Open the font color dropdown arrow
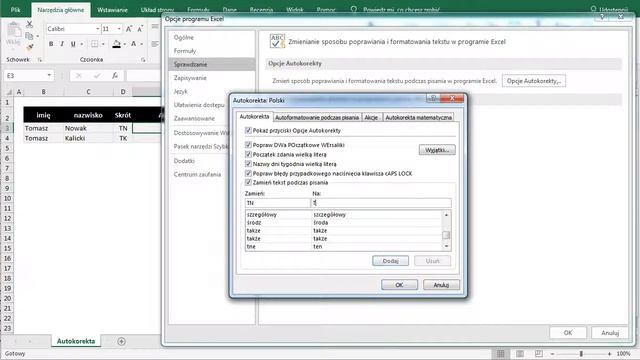This screenshot has height=360, width=640. 142,44
